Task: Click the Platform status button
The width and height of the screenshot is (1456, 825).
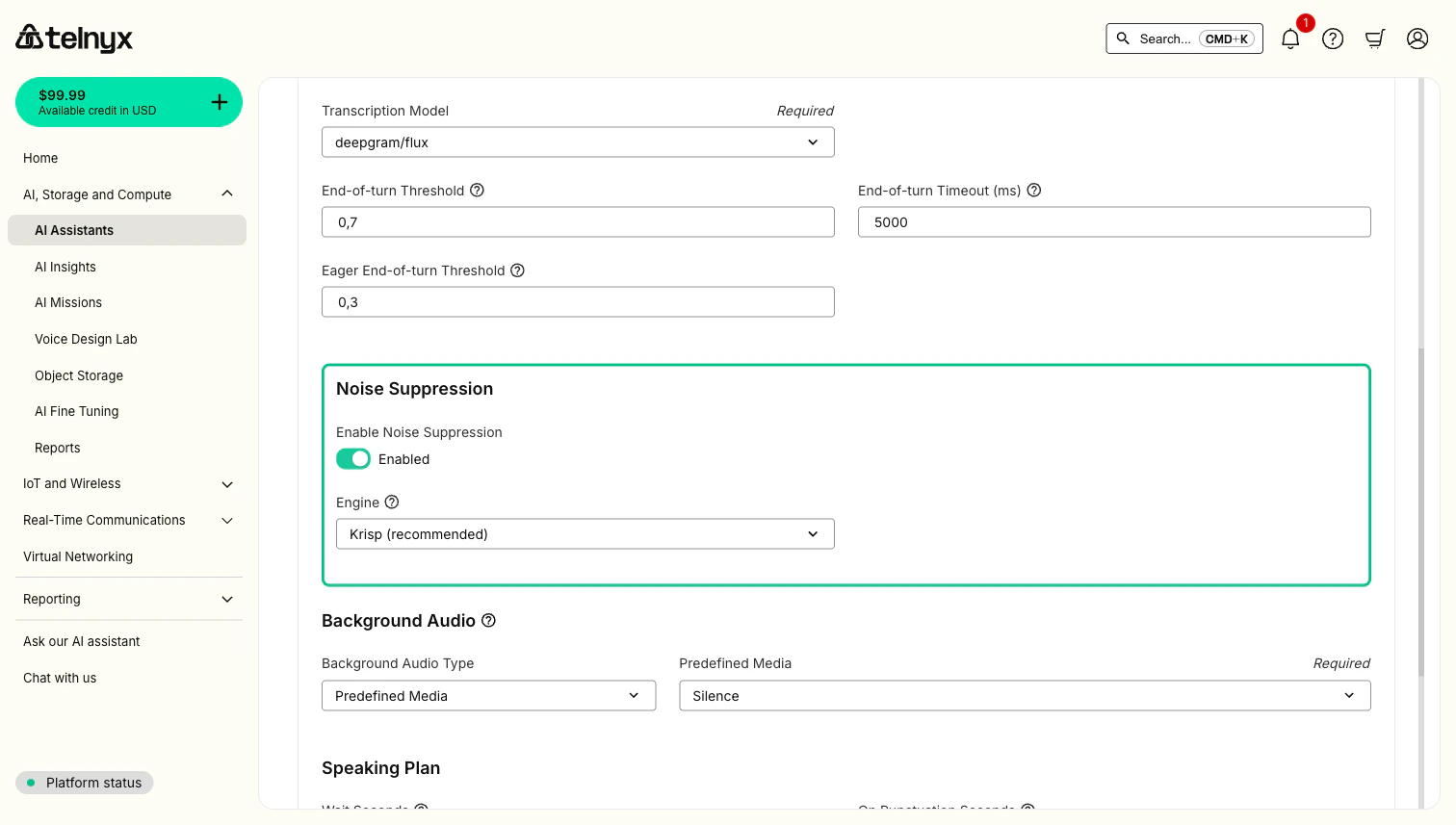Action: pos(85,783)
